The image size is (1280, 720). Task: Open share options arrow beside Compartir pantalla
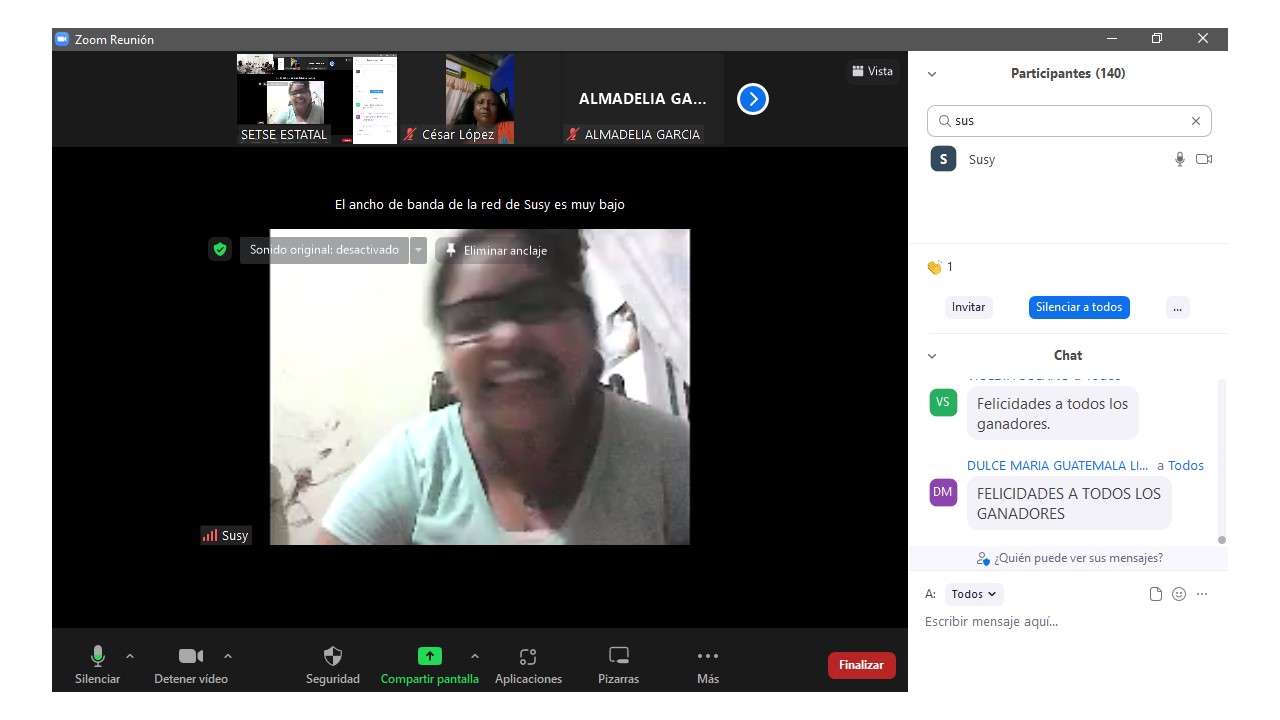point(475,657)
